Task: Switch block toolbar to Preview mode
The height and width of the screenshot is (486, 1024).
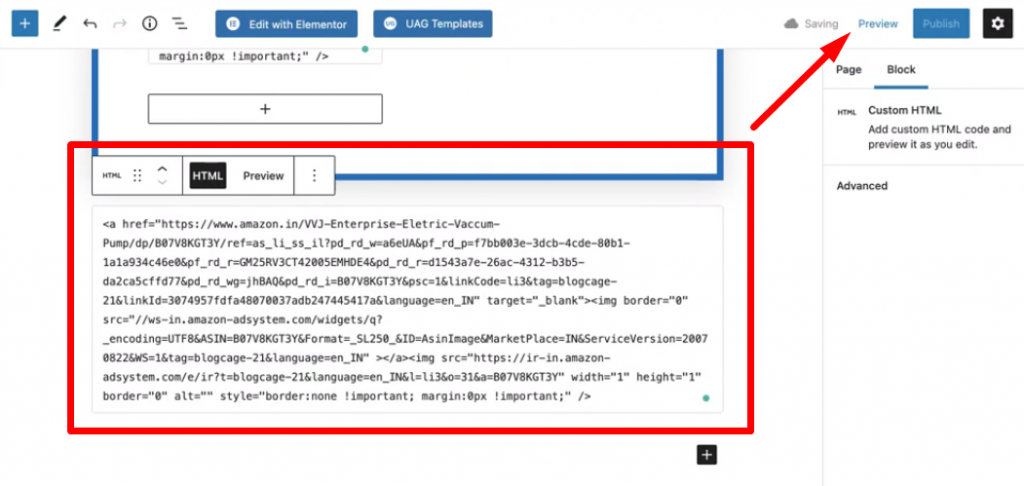Action: pos(263,176)
